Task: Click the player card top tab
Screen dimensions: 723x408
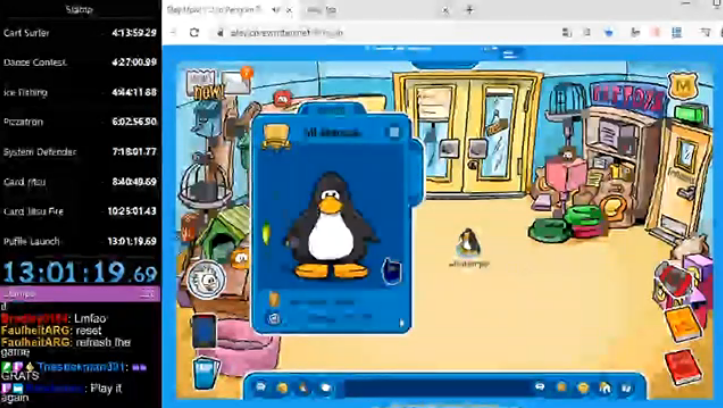Action: 332,110
